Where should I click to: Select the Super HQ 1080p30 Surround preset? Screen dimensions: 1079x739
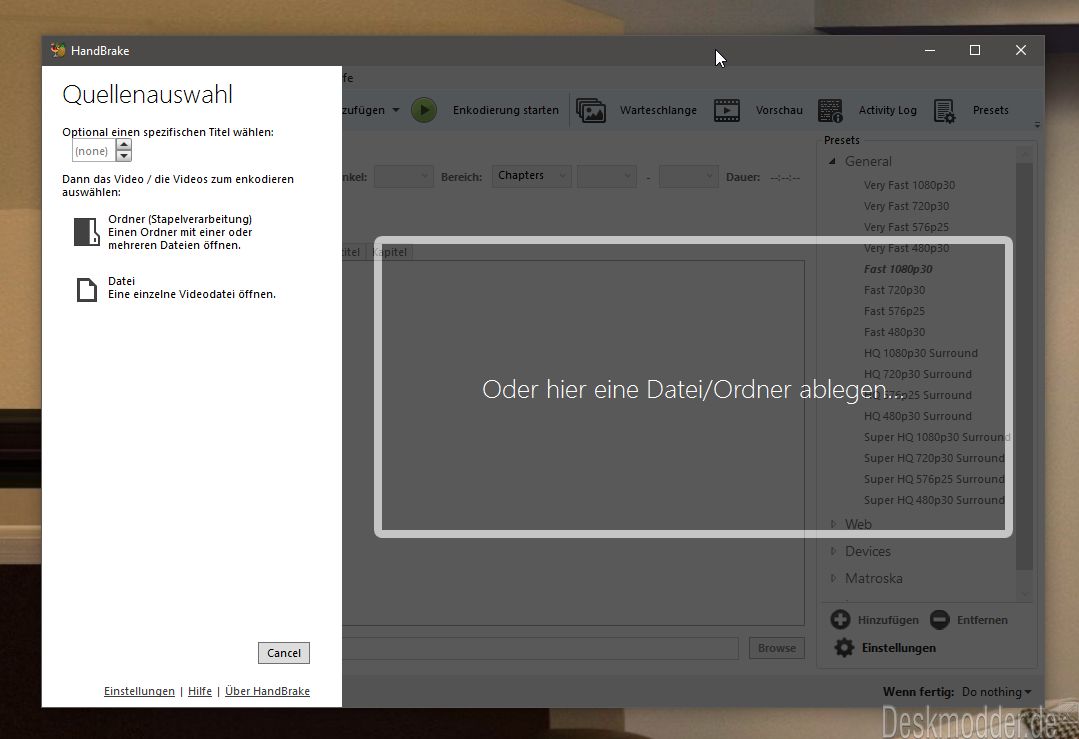(x=937, y=437)
